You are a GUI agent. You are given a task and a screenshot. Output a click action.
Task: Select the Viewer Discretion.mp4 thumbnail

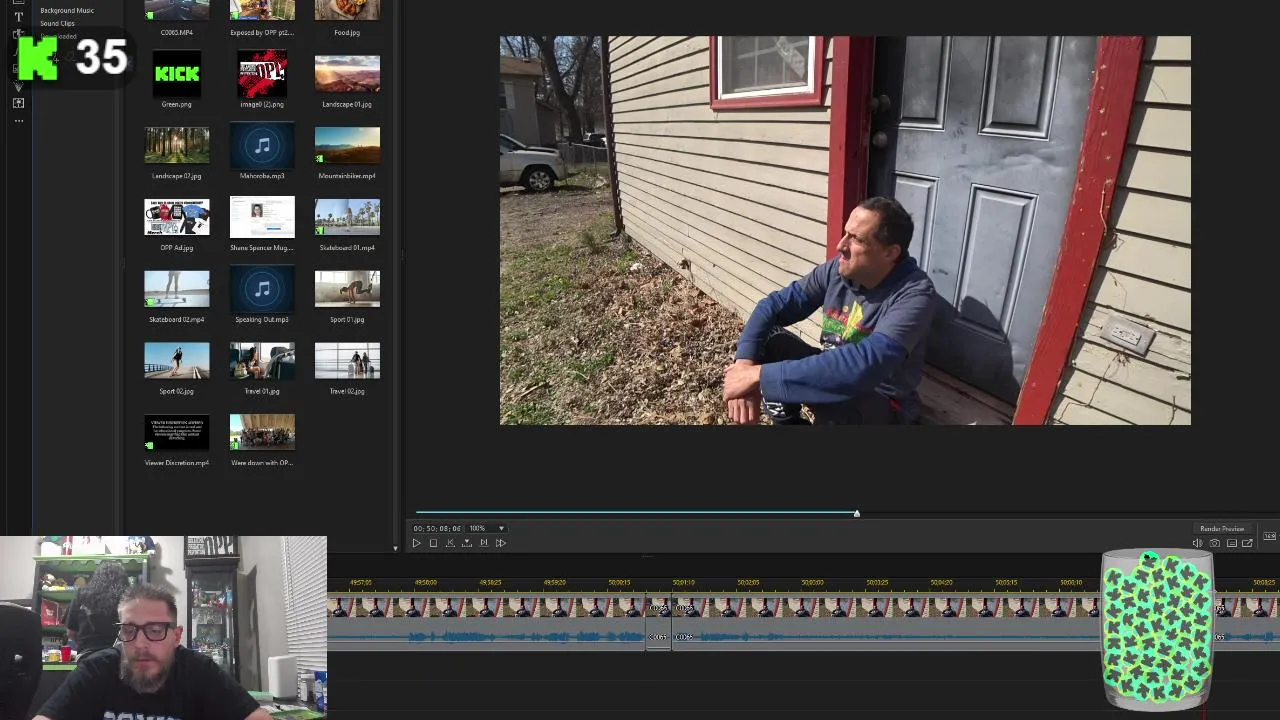point(177,433)
